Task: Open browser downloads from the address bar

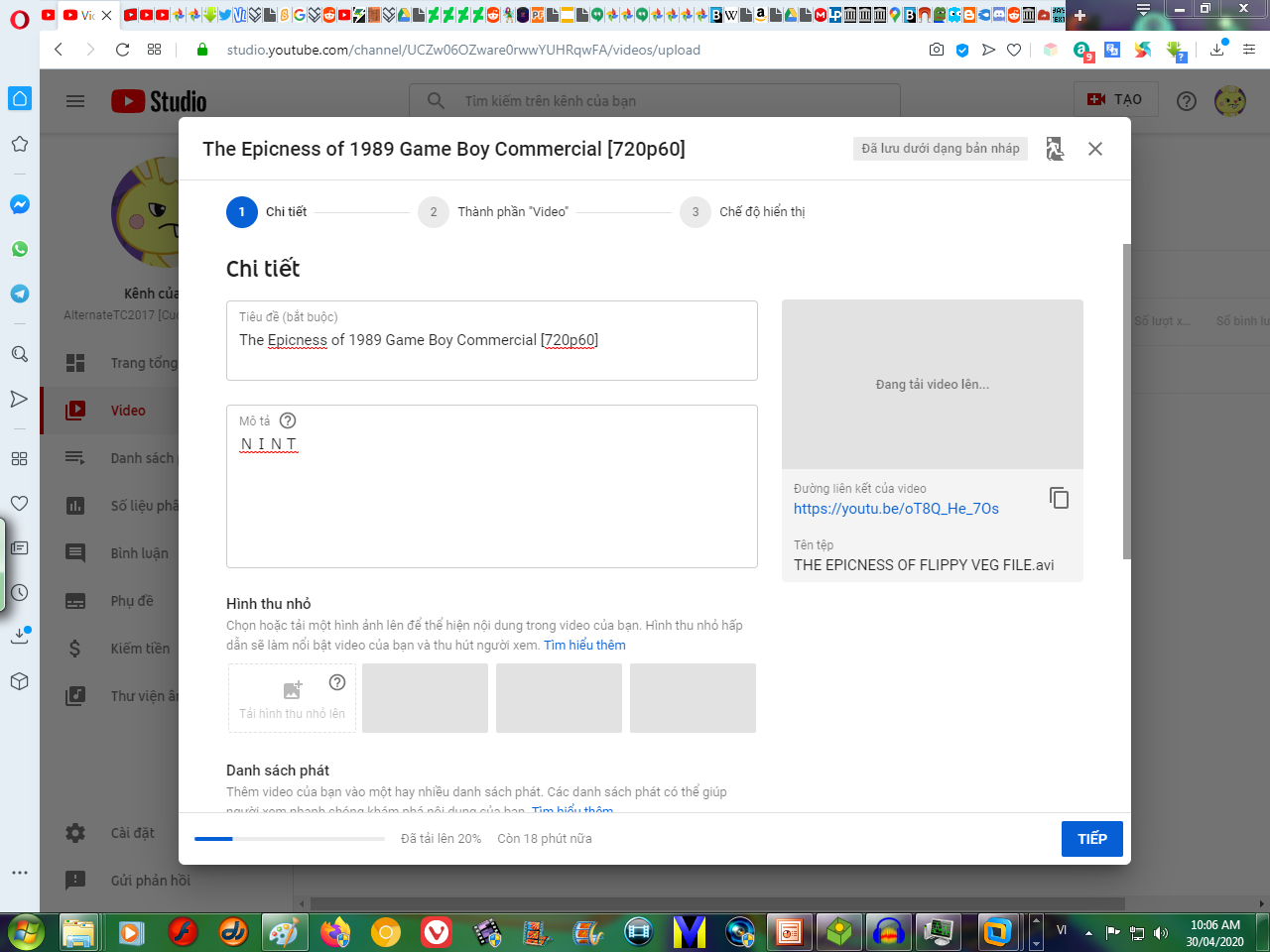Action: pyautogui.click(x=1217, y=50)
